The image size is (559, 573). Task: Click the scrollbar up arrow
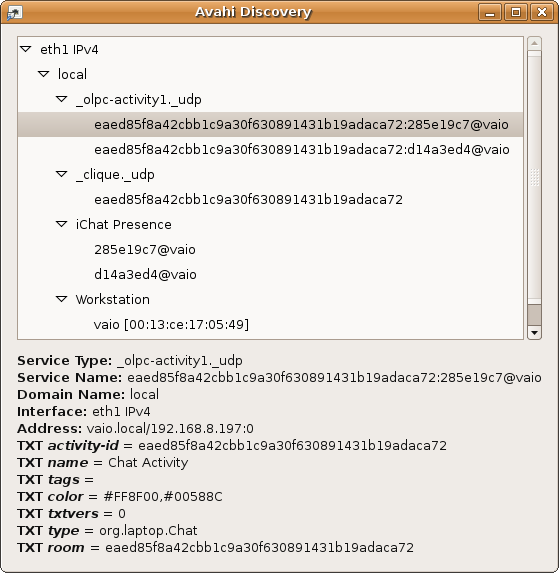(x=535, y=43)
